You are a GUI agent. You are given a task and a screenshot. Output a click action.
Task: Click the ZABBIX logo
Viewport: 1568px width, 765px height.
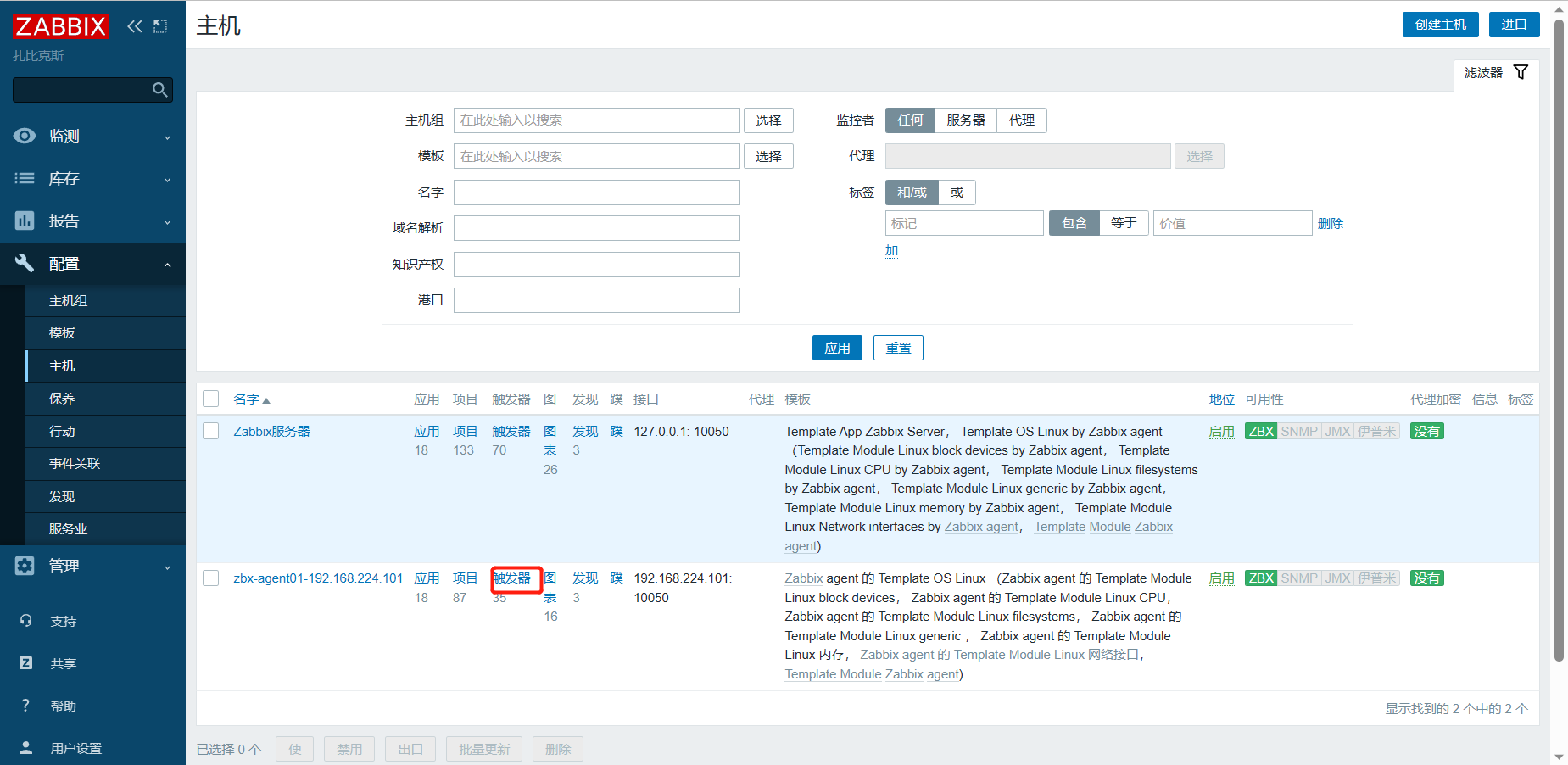click(x=60, y=26)
